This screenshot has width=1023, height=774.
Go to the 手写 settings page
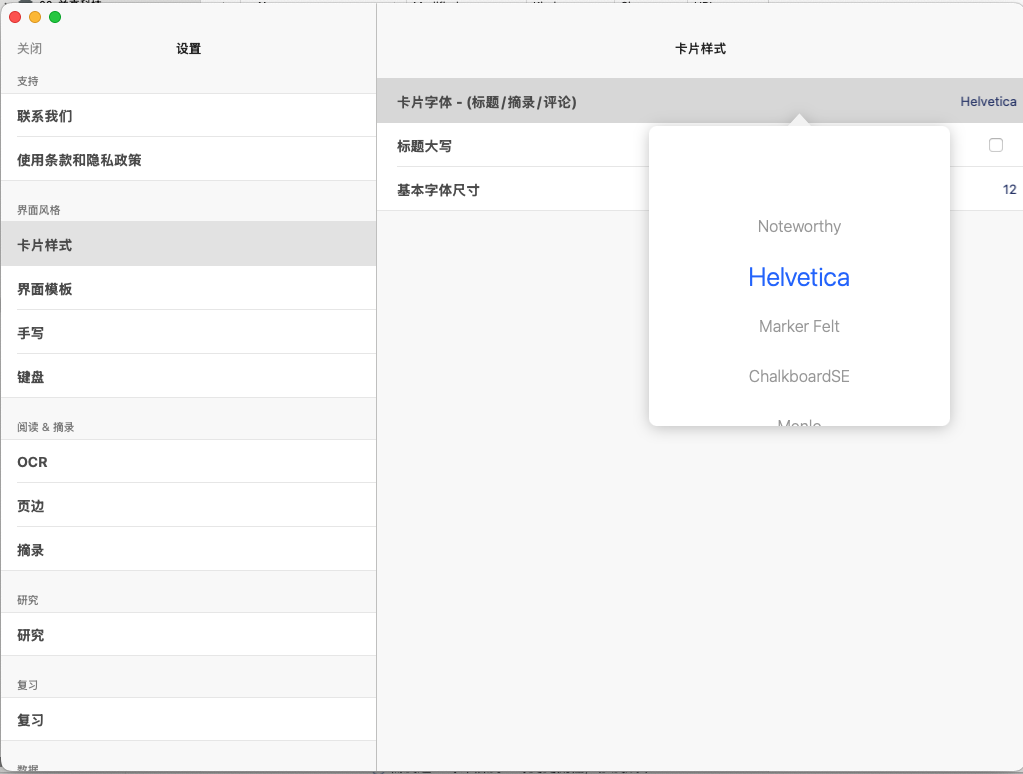point(31,333)
